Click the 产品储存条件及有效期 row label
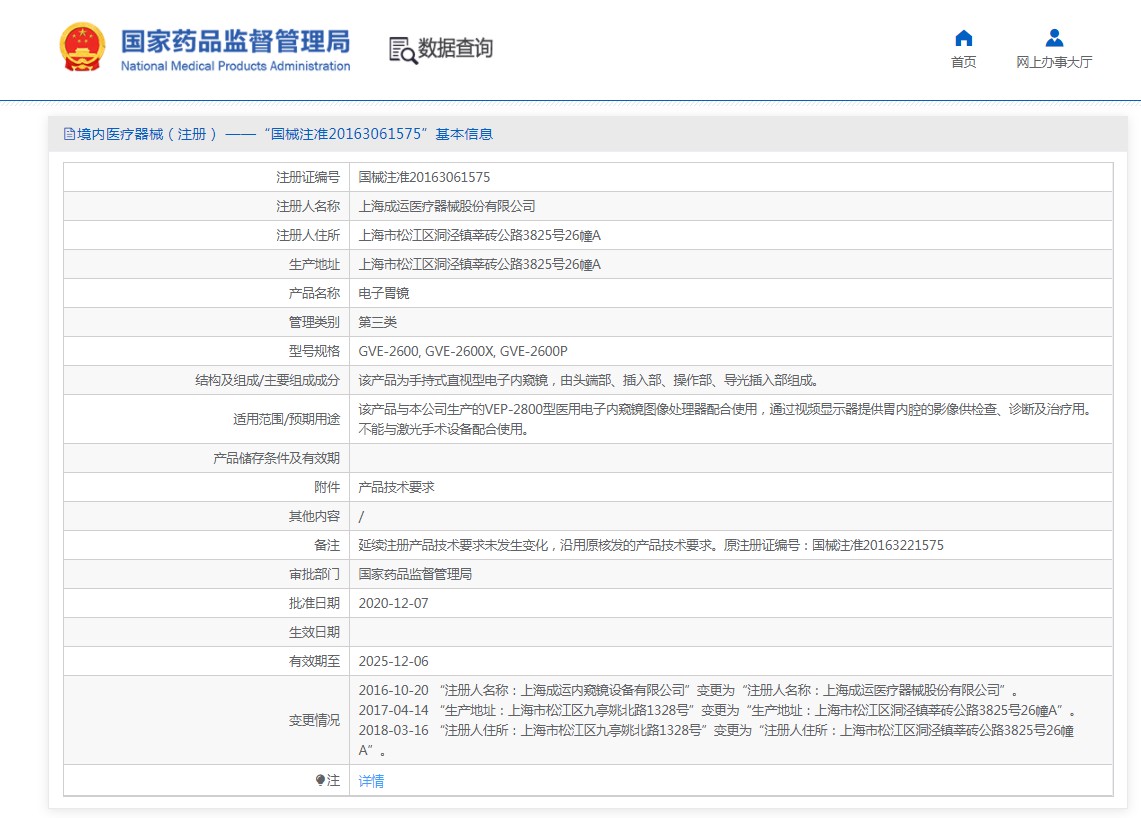This screenshot has width=1141, height=818. coord(277,458)
